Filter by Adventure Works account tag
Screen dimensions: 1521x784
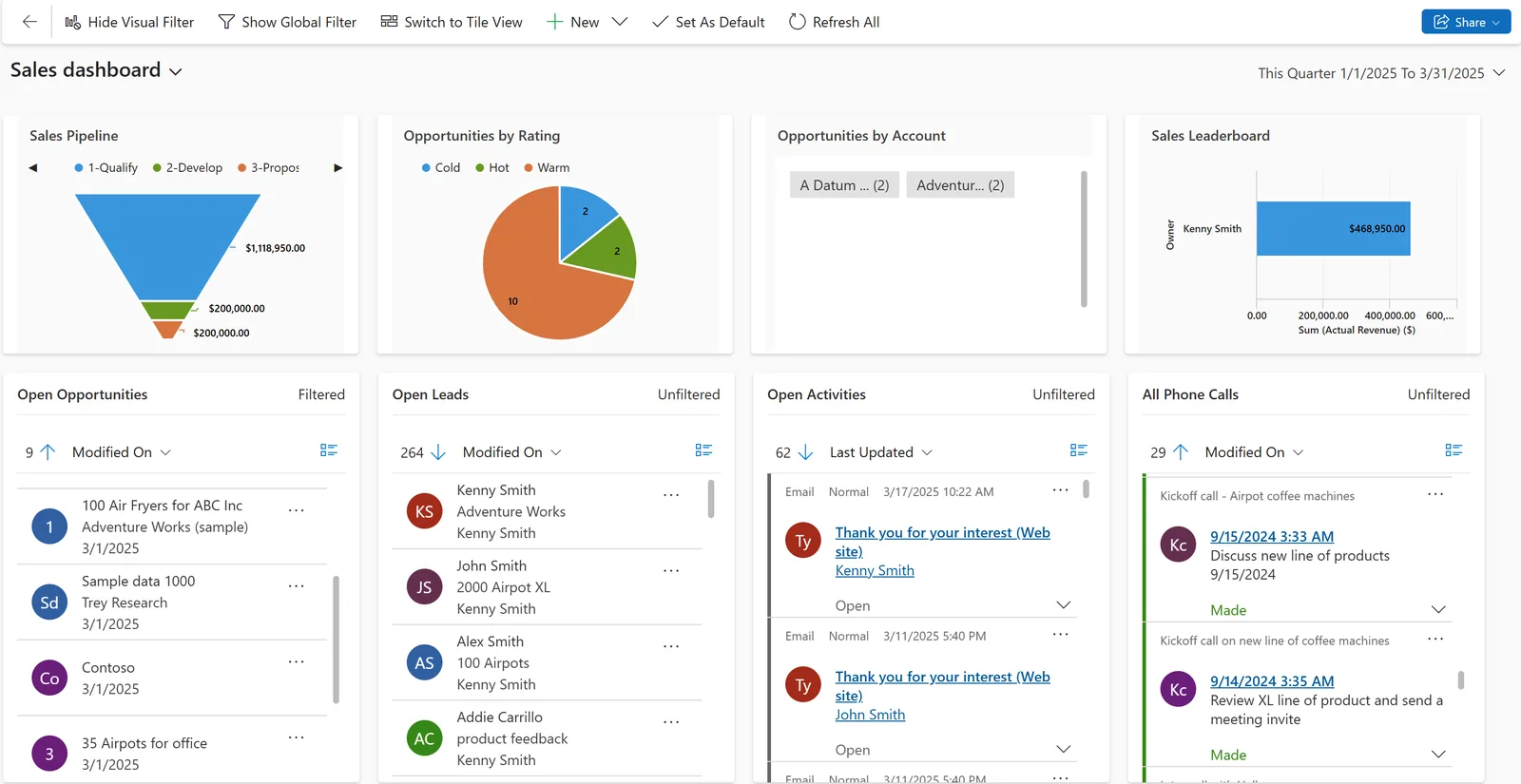pos(960,185)
